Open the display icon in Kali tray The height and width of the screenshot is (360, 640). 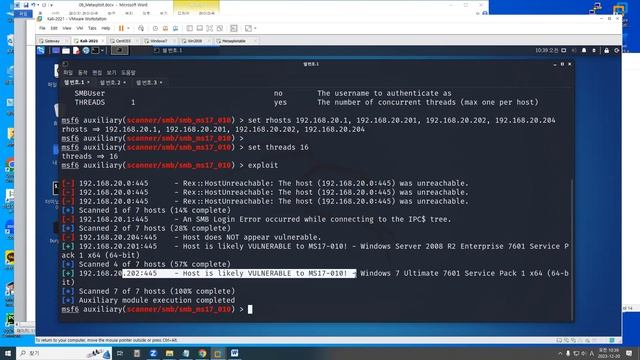pos(564,51)
